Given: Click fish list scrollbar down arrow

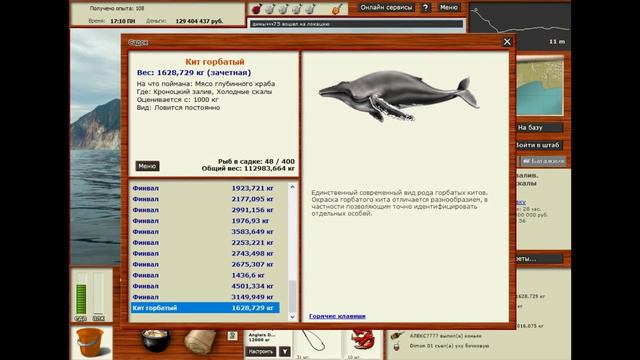Looking at the screenshot, I should click(292, 317).
